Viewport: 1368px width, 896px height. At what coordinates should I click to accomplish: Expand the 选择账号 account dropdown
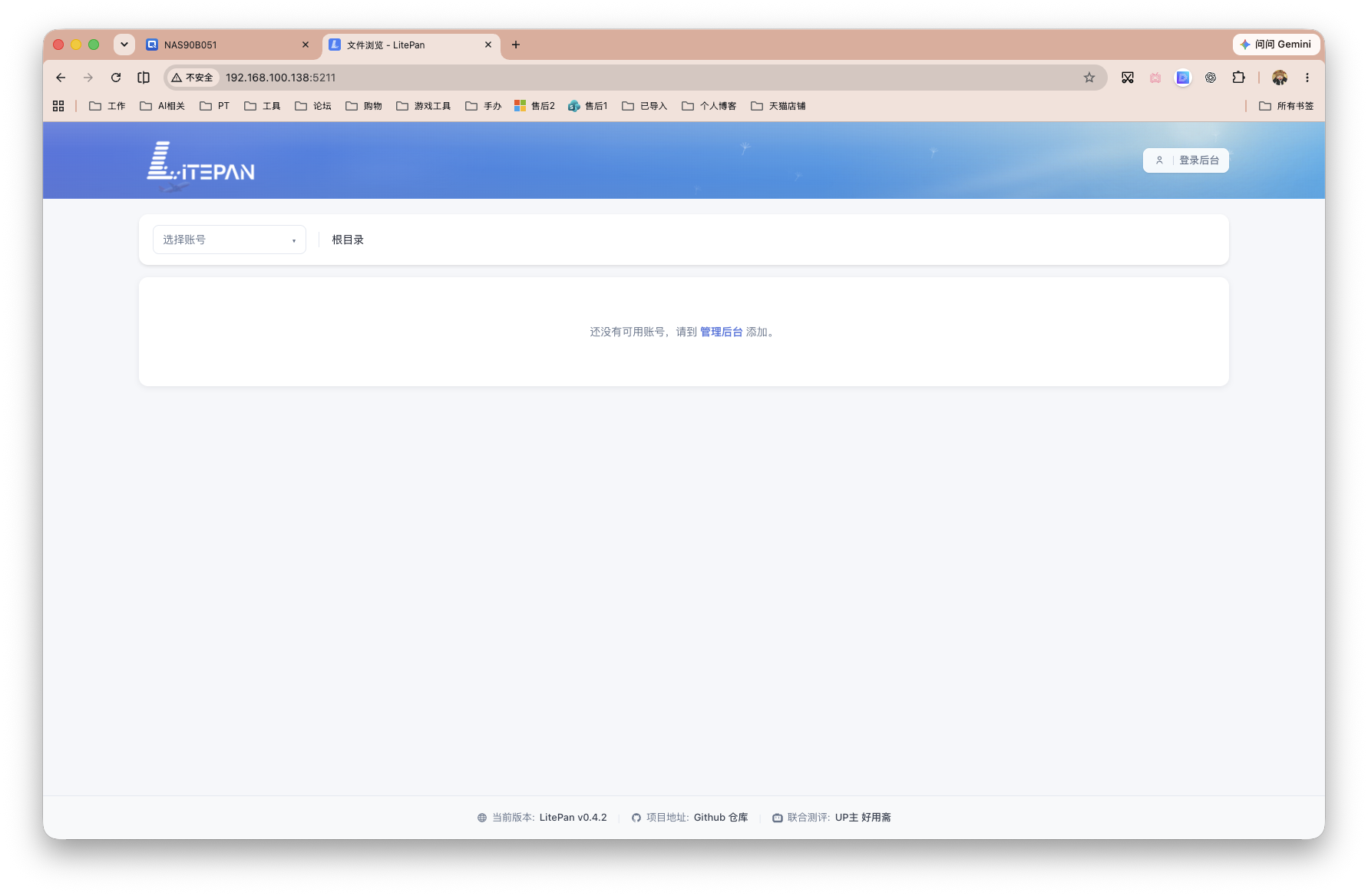230,240
